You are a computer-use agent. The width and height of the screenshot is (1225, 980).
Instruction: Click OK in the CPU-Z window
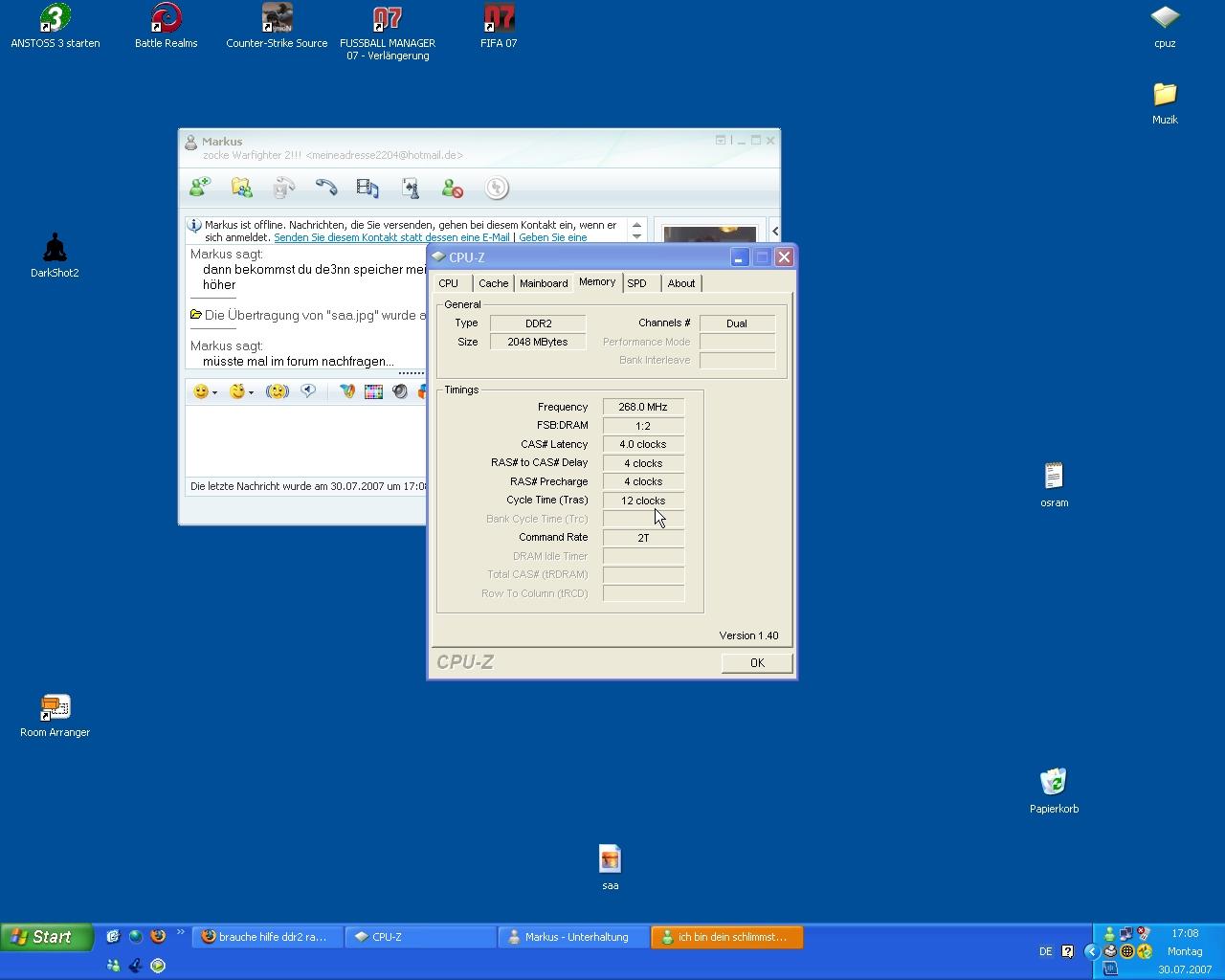(x=757, y=663)
